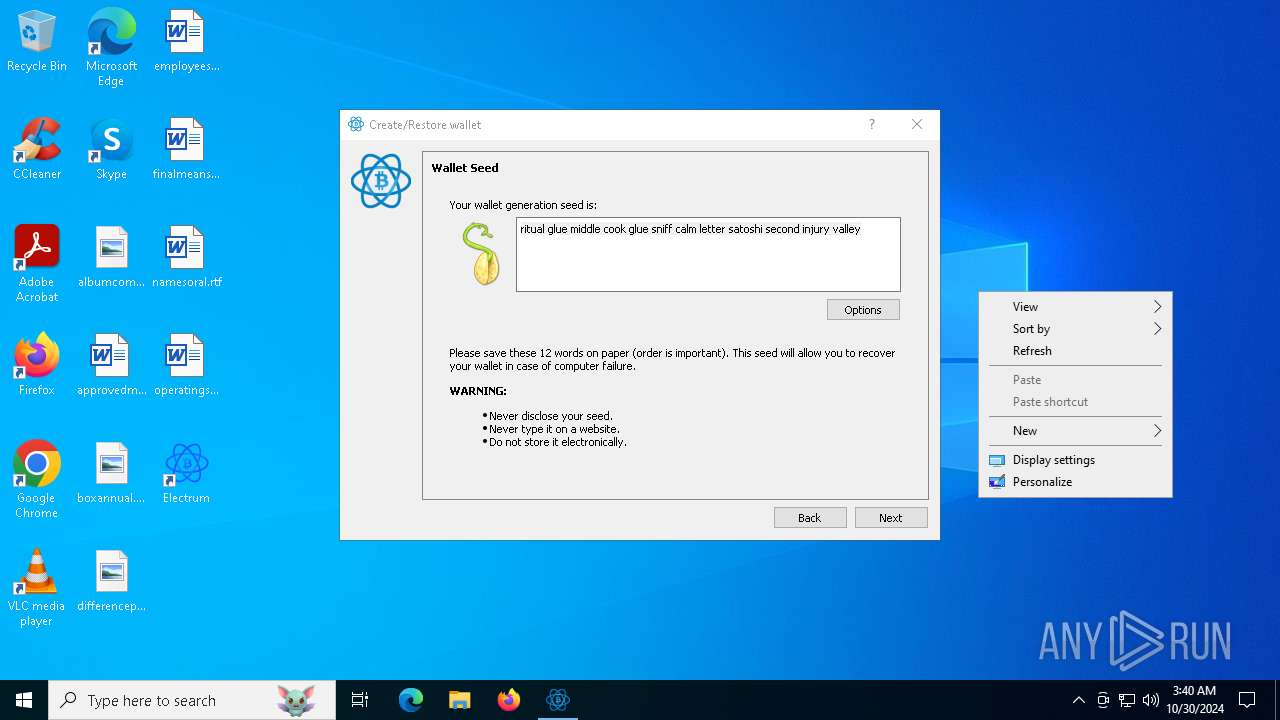Show hidden system tray icons

click(x=1078, y=700)
